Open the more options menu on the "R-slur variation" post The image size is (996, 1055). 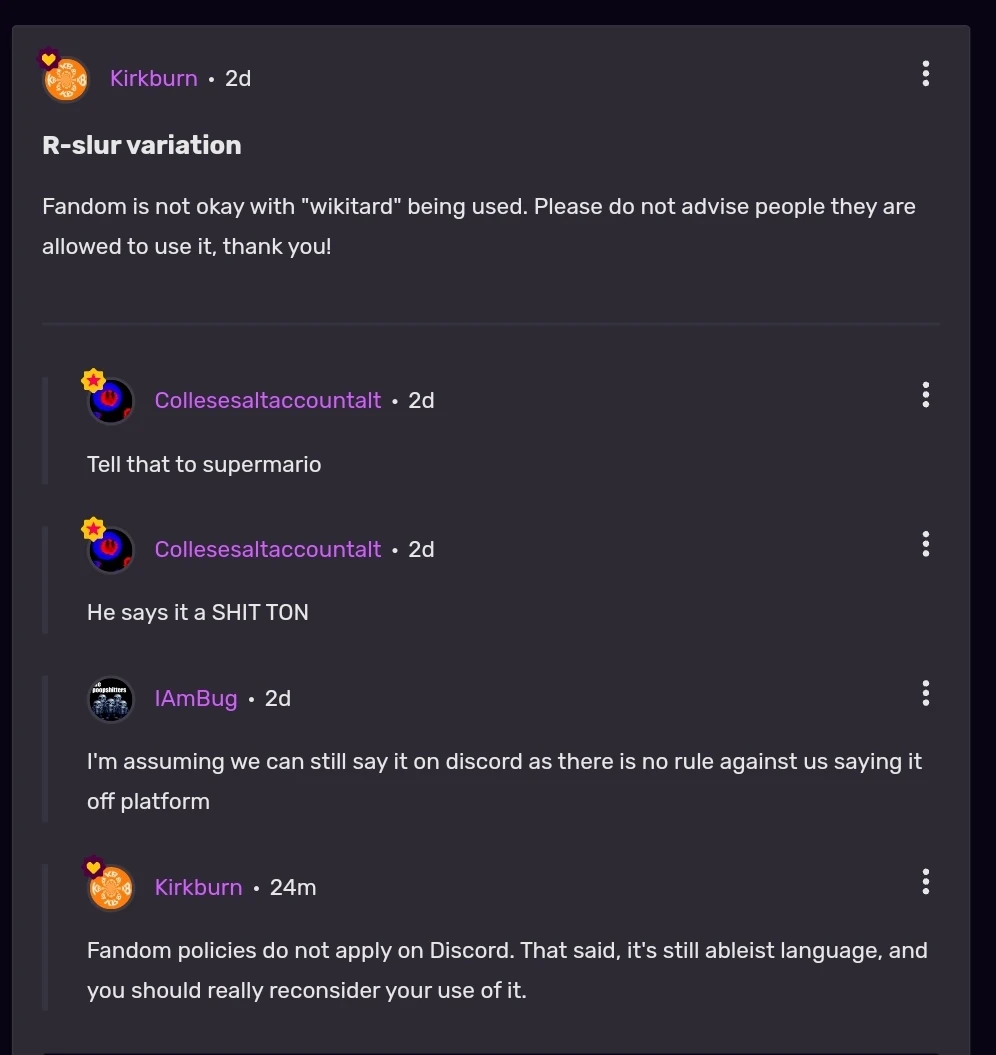pos(926,74)
